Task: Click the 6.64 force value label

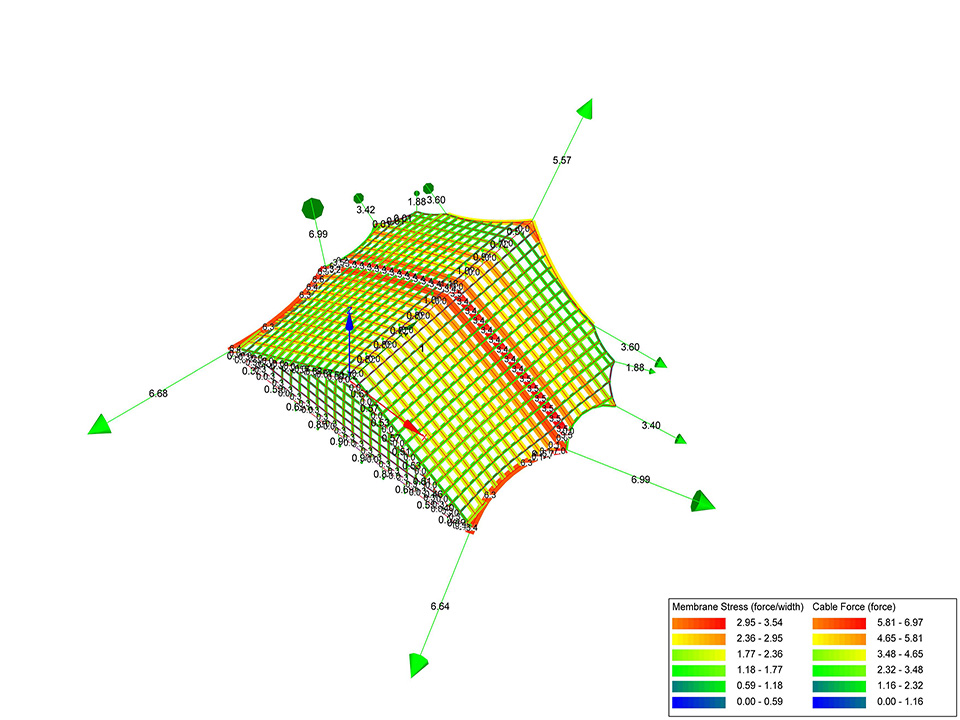Action: (x=439, y=607)
